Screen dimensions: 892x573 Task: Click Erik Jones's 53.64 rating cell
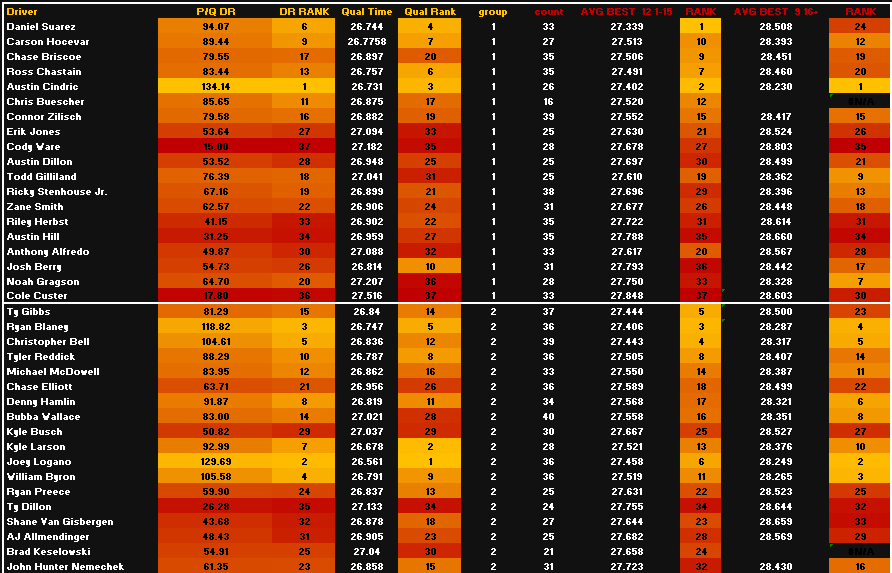(x=216, y=131)
